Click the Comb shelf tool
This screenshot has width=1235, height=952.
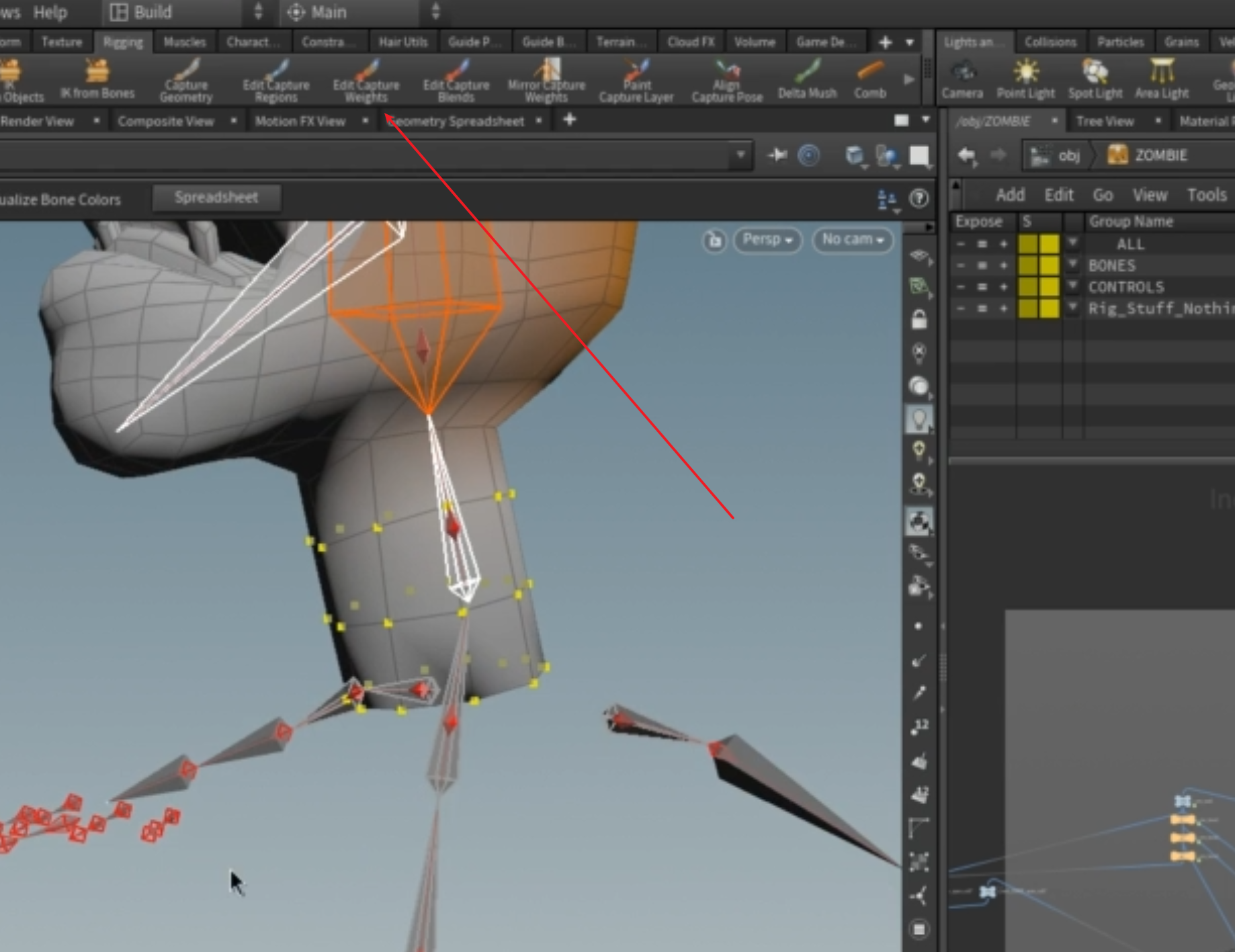point(869,80)
